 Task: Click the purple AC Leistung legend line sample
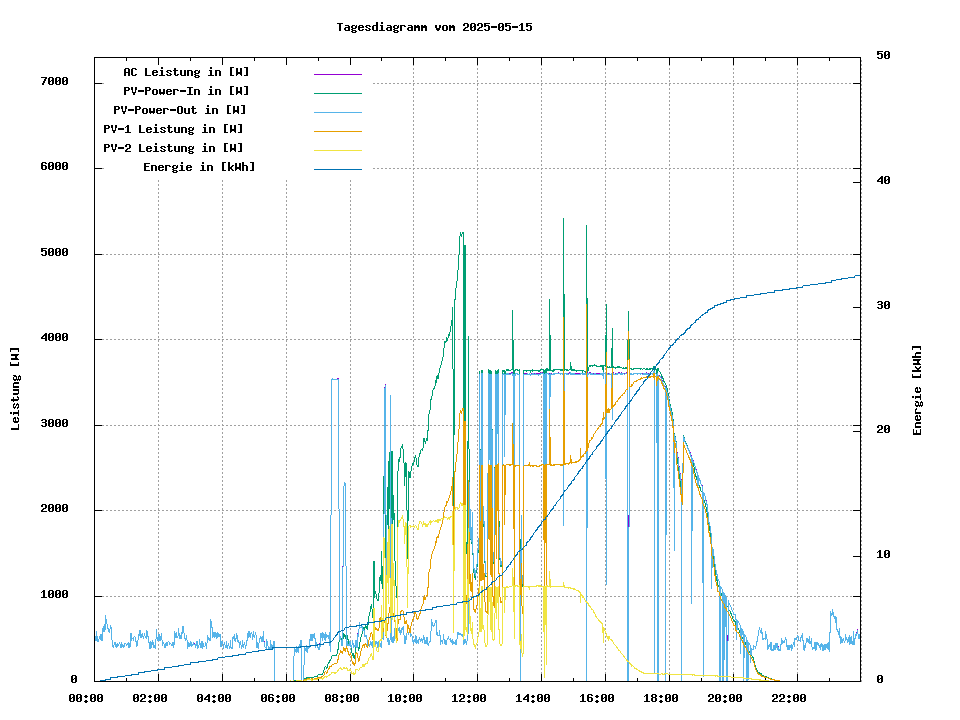pyautogui.click(x=337, y=74)
